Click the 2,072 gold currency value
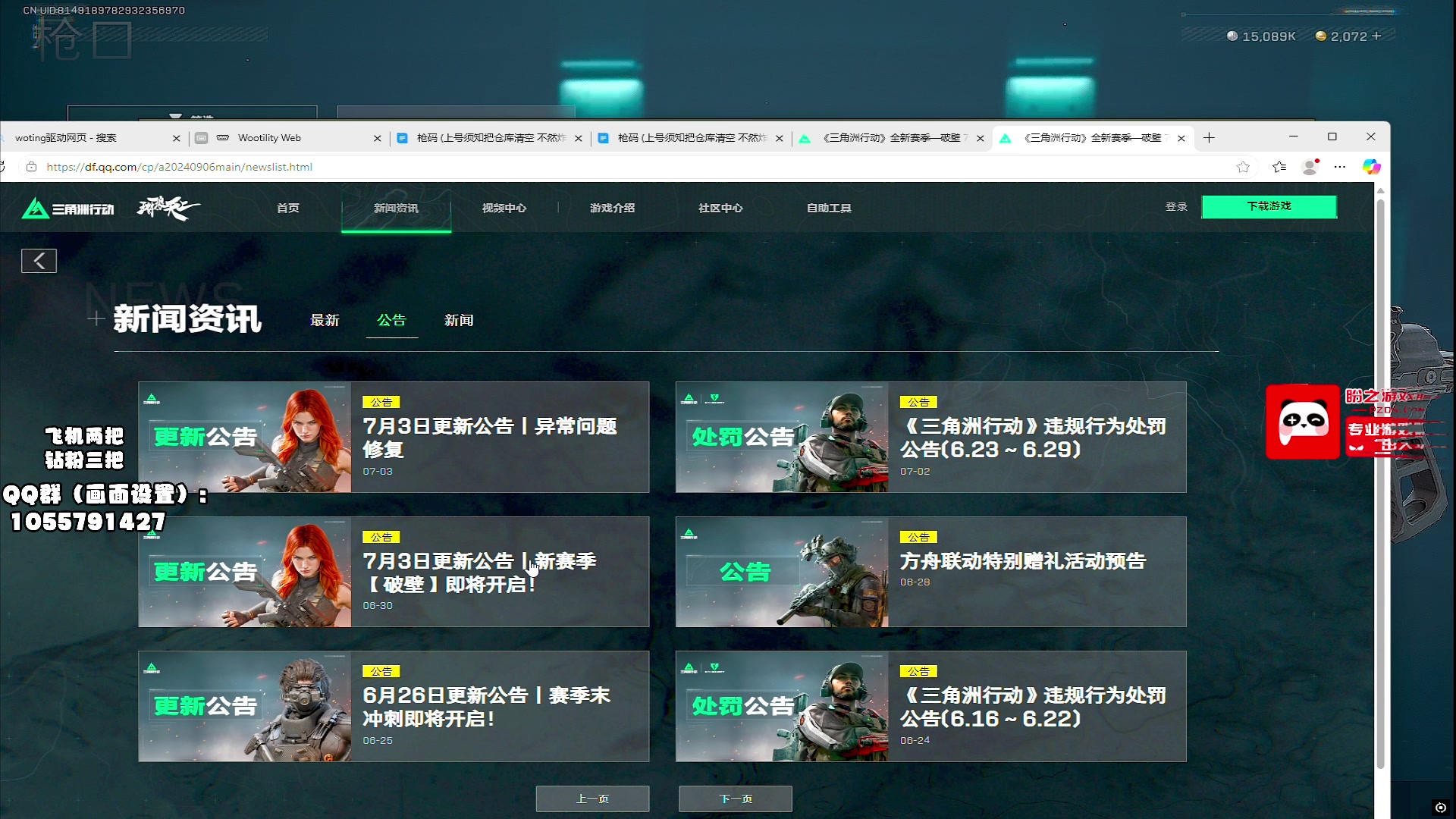Screen dimensions: 1456x819 tap(1349, 36)
